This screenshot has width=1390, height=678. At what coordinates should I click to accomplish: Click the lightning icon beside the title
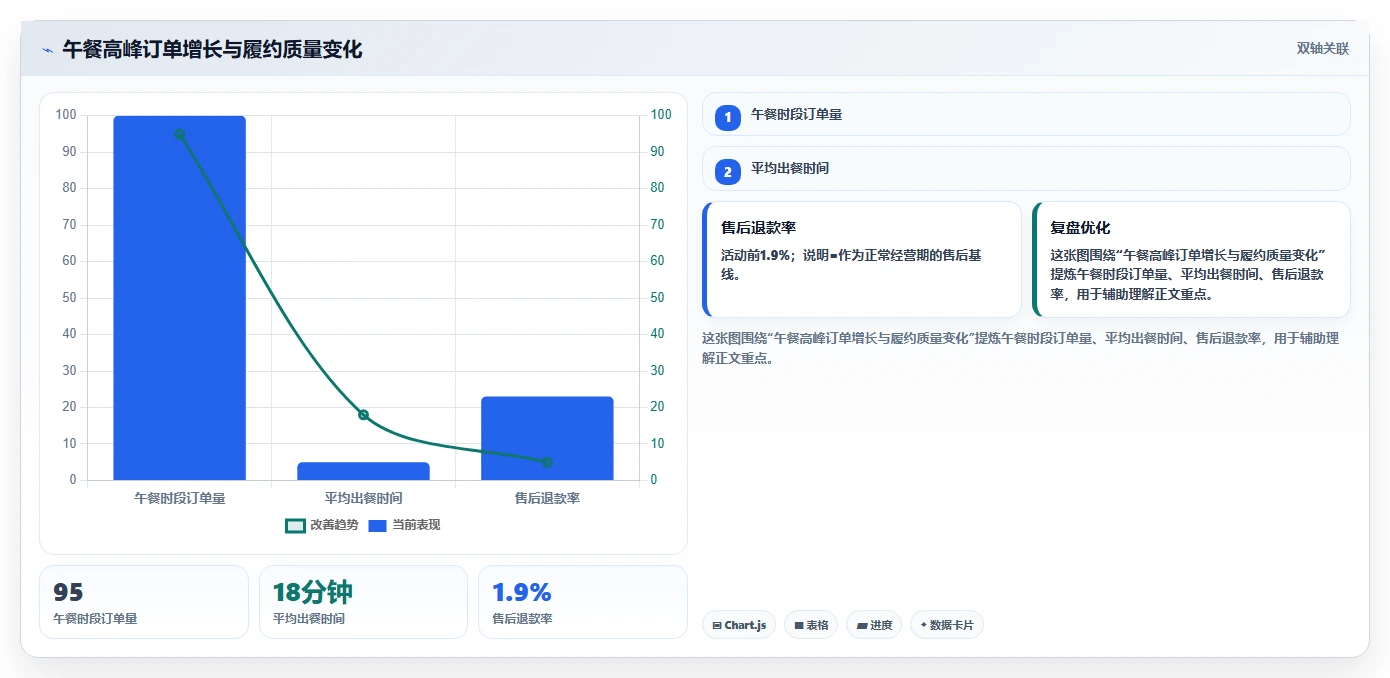pyautogui.click(x=47, y=50)
